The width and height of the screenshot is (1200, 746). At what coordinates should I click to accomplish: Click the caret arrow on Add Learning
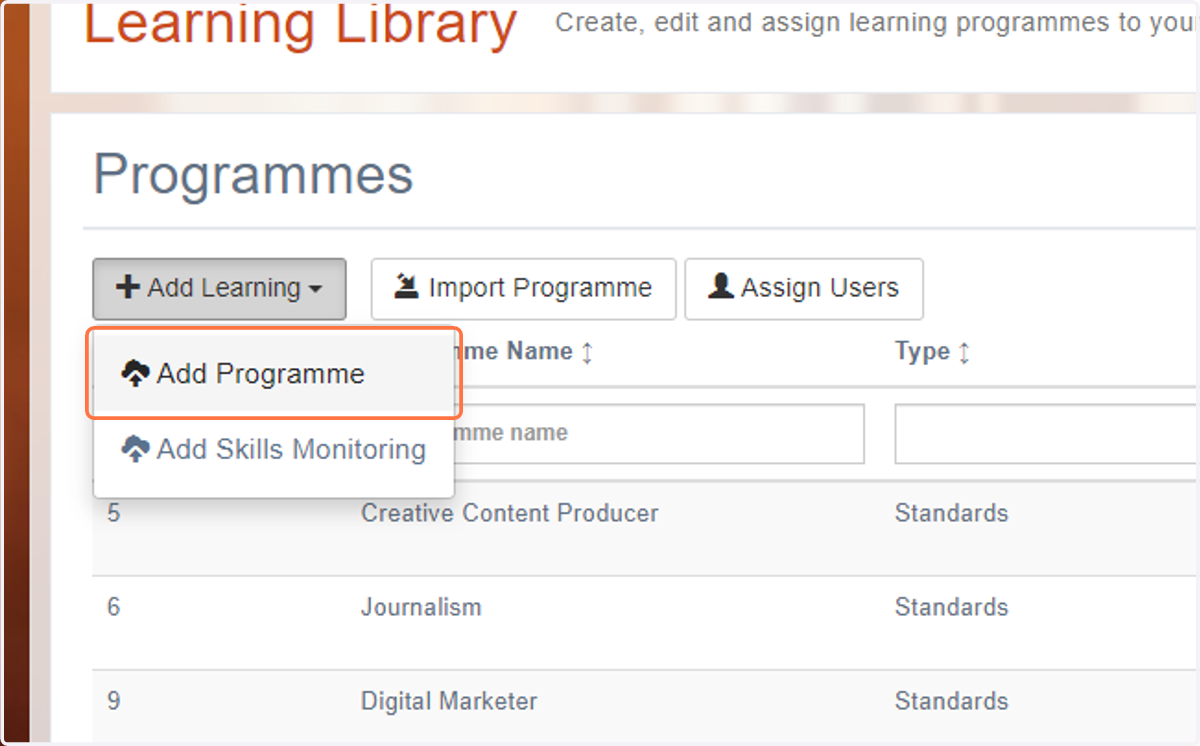(x=315, y=290)
